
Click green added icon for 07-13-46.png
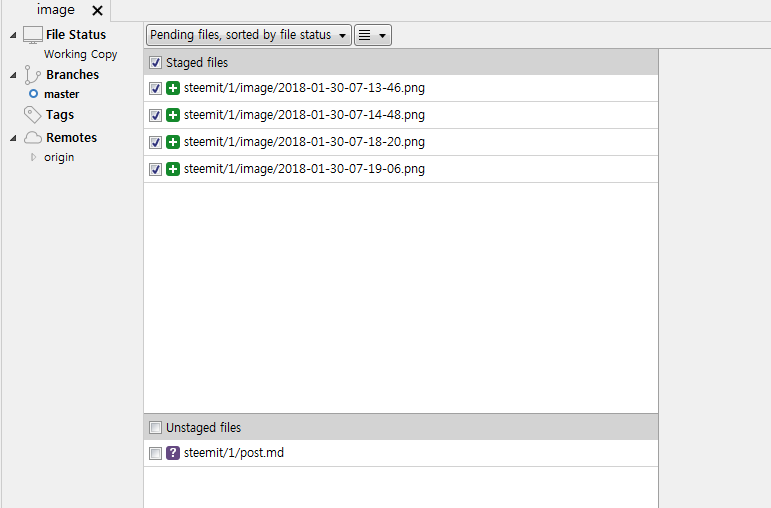pos(173,88)
